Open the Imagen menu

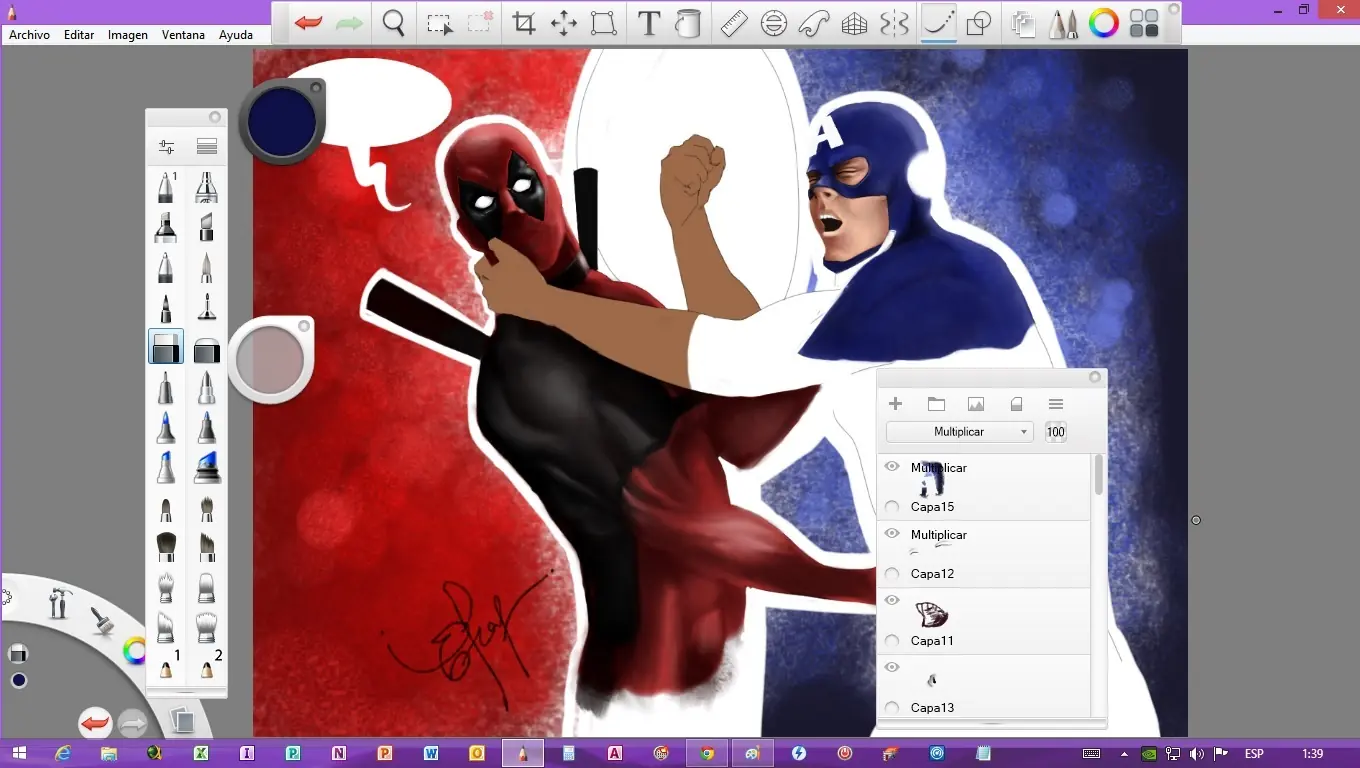pos(128,35)
